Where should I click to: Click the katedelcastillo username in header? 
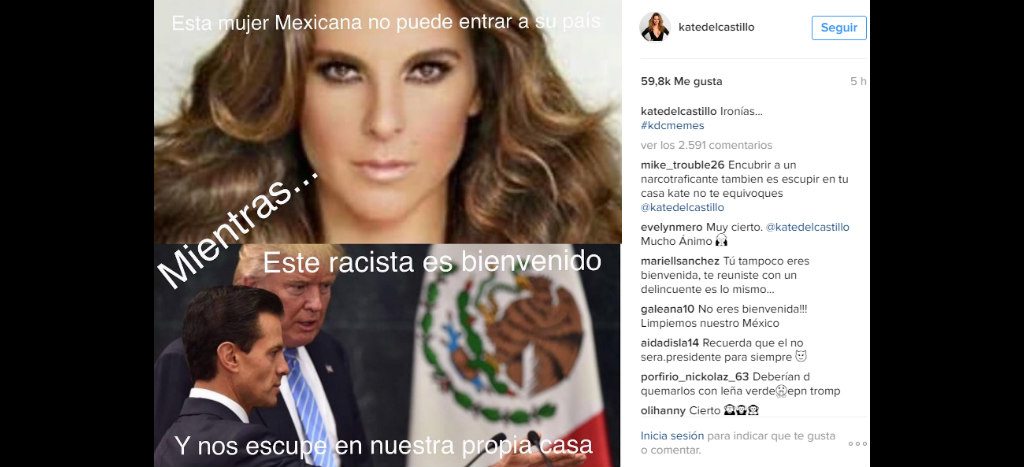716,27
